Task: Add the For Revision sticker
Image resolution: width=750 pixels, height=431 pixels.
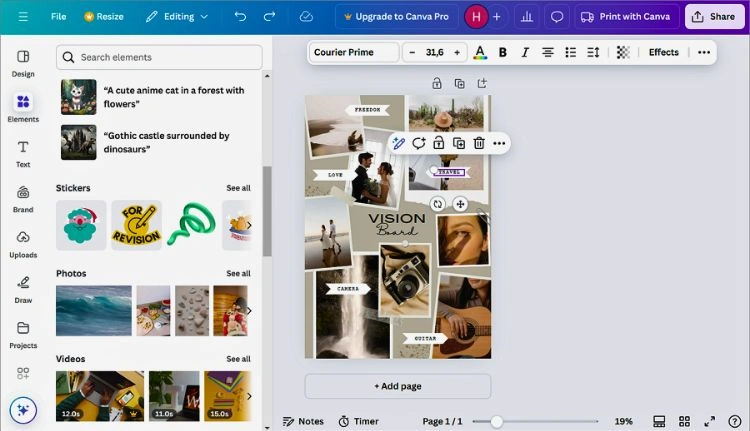Action: click(136, 225)
